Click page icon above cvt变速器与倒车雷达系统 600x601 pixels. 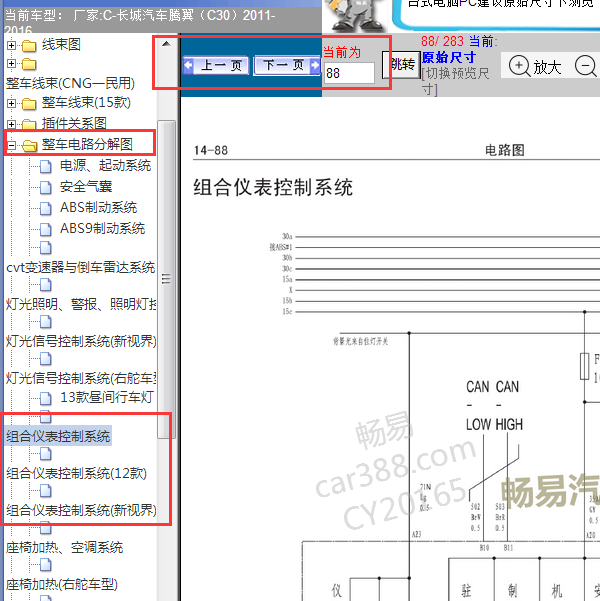(x=46, y=248)
